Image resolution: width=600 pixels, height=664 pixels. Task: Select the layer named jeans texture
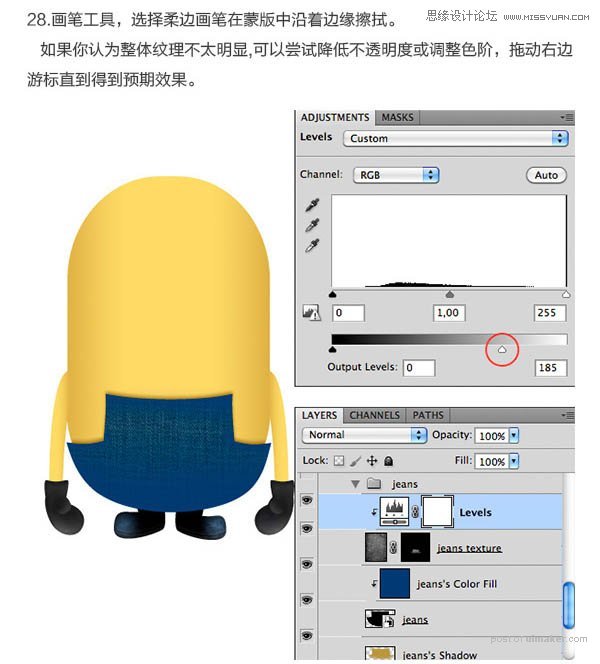[469, 548]
